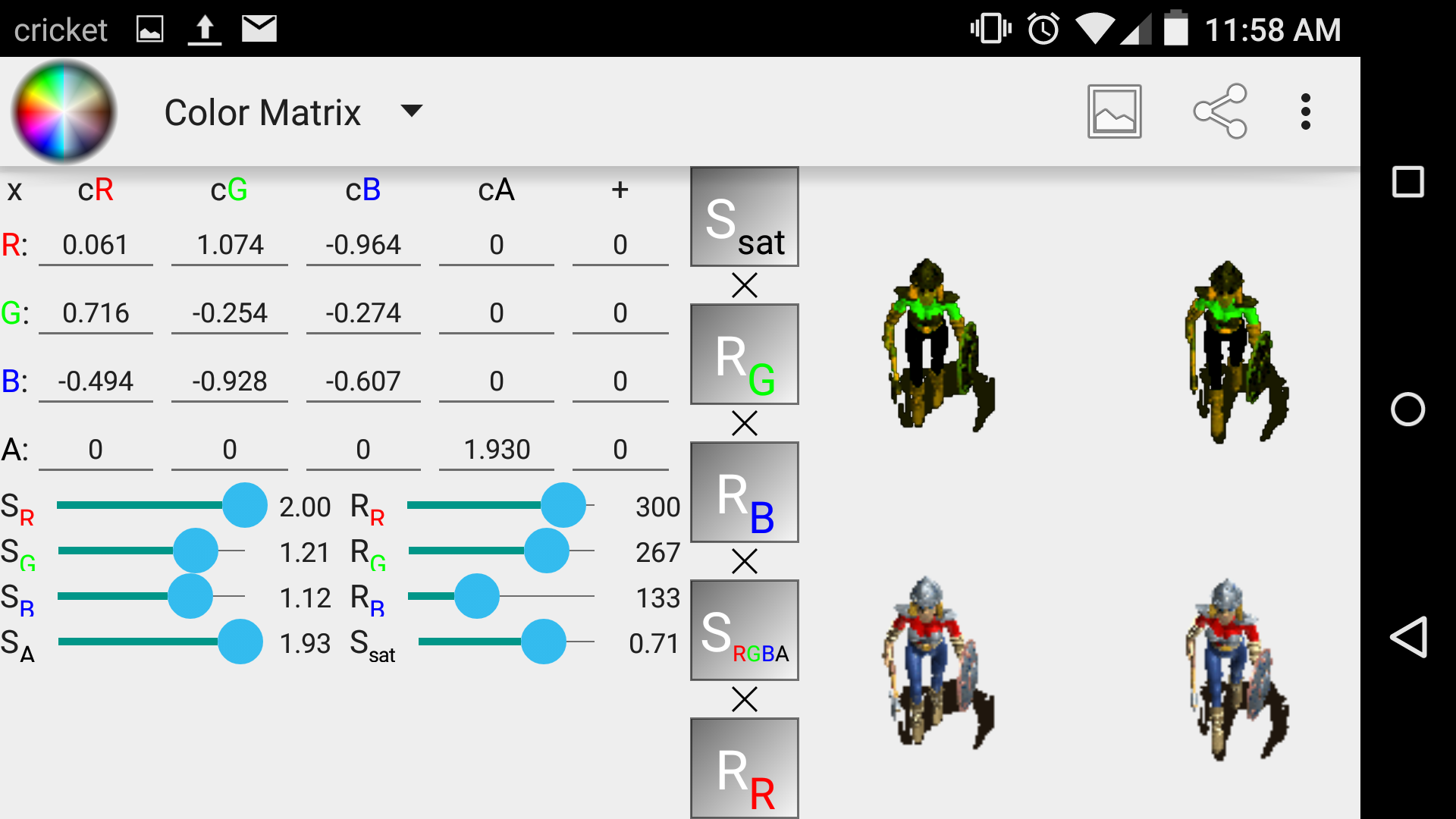Tap the S RGBA scale matrix button

click(744, 631)
